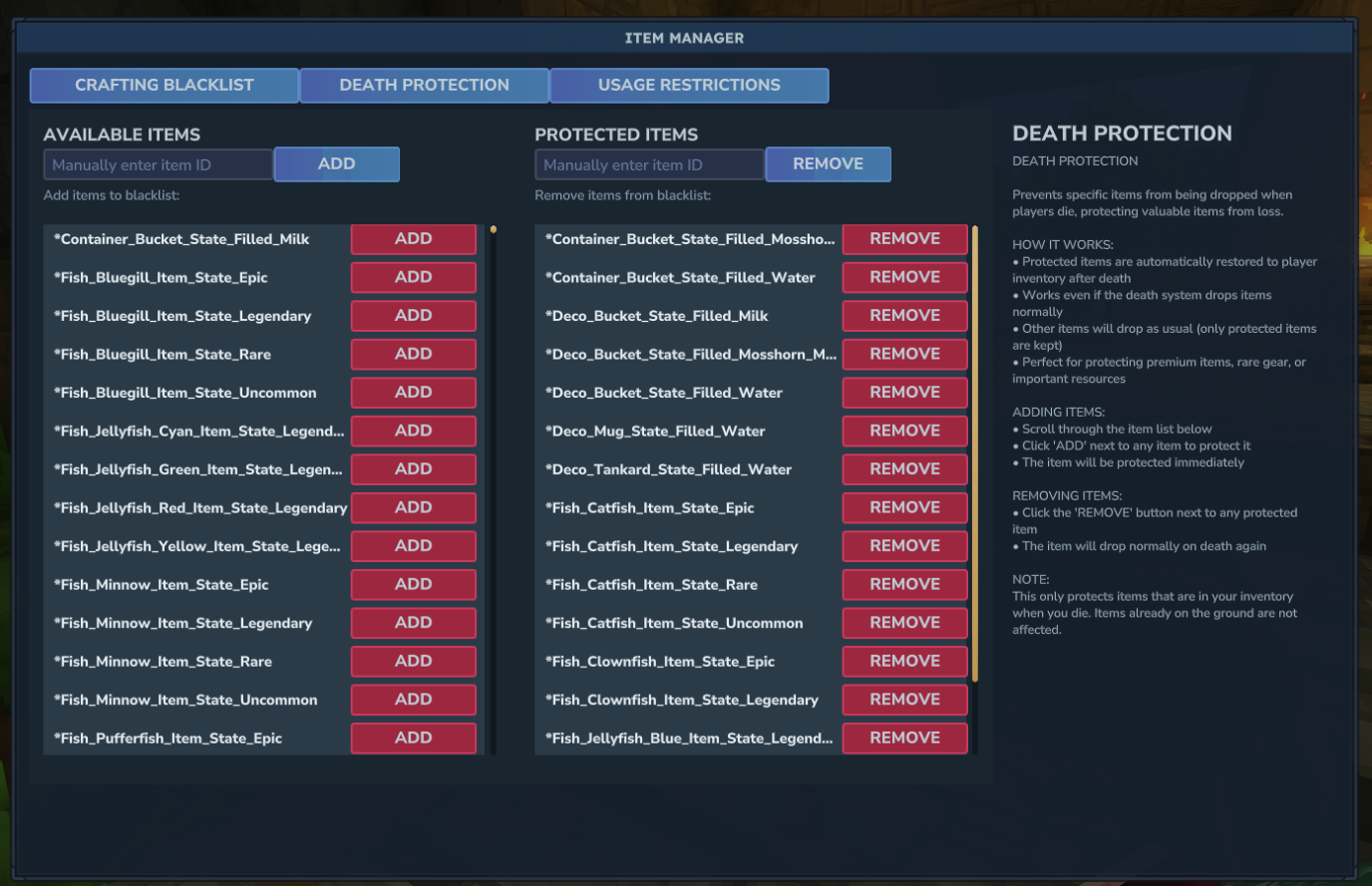Remove Container_Bucket_State_Filled_Water from protection
The width and height of the screenshot is (1372, 886).
click(904, 277)
